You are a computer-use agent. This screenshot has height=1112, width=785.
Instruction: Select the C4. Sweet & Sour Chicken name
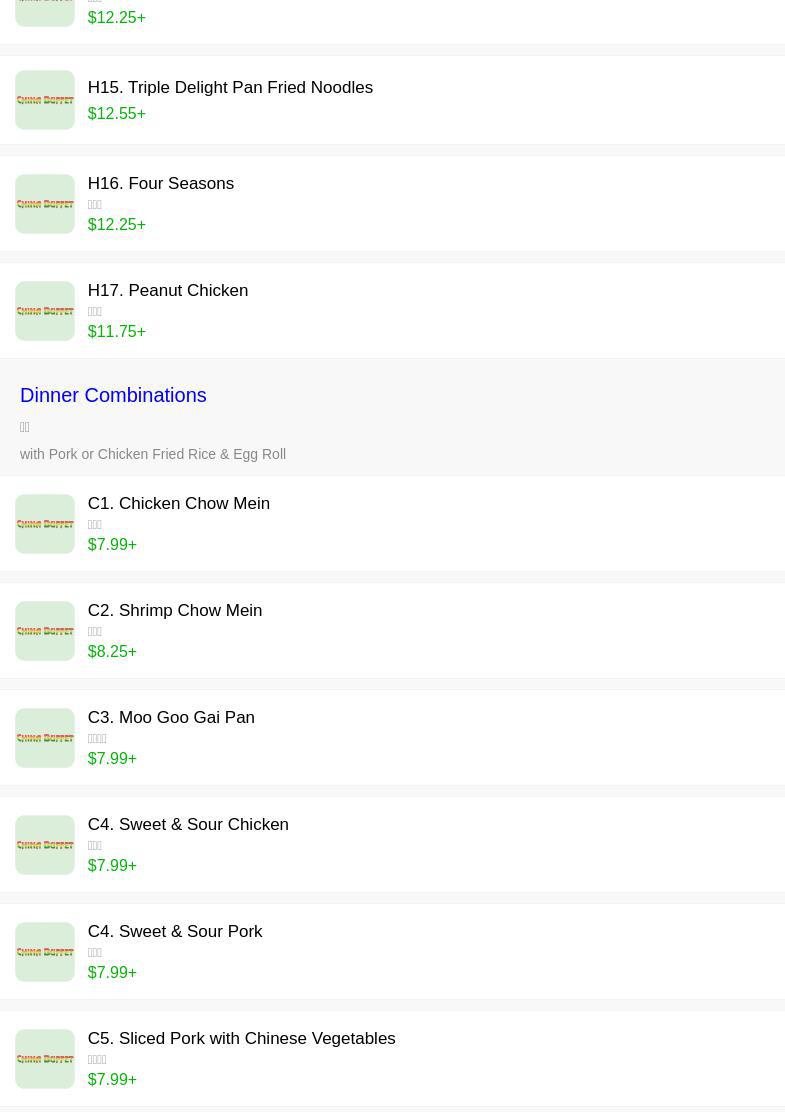pos(188,825)
